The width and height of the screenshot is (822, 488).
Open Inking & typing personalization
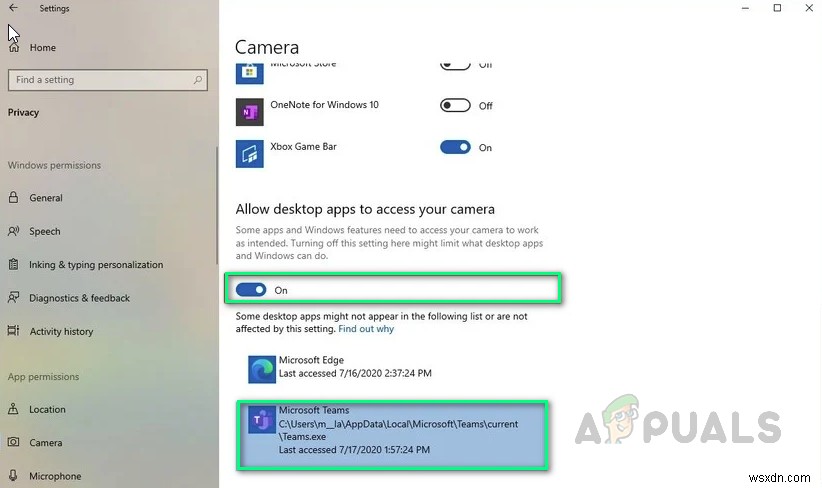[x=96, y=265]
